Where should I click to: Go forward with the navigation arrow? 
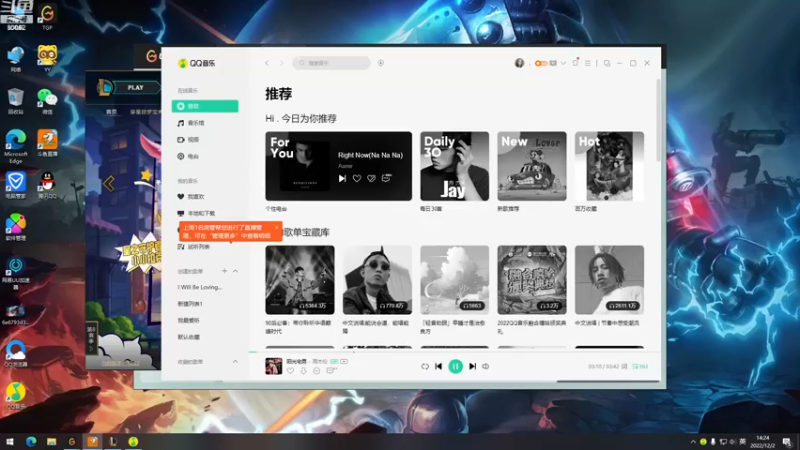(281, 63)
